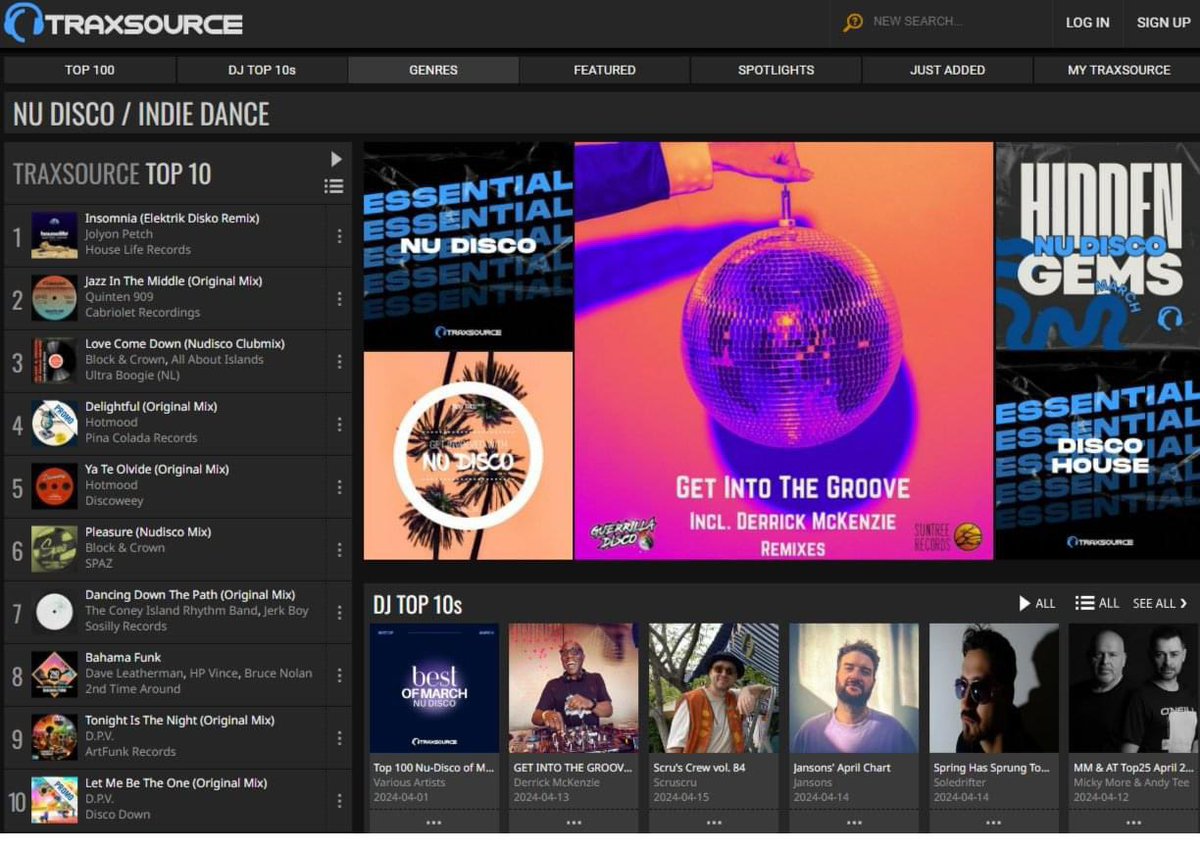The image size is (1200, 853).
Task: Open artist Quinten 909
Action: [119, 297]
